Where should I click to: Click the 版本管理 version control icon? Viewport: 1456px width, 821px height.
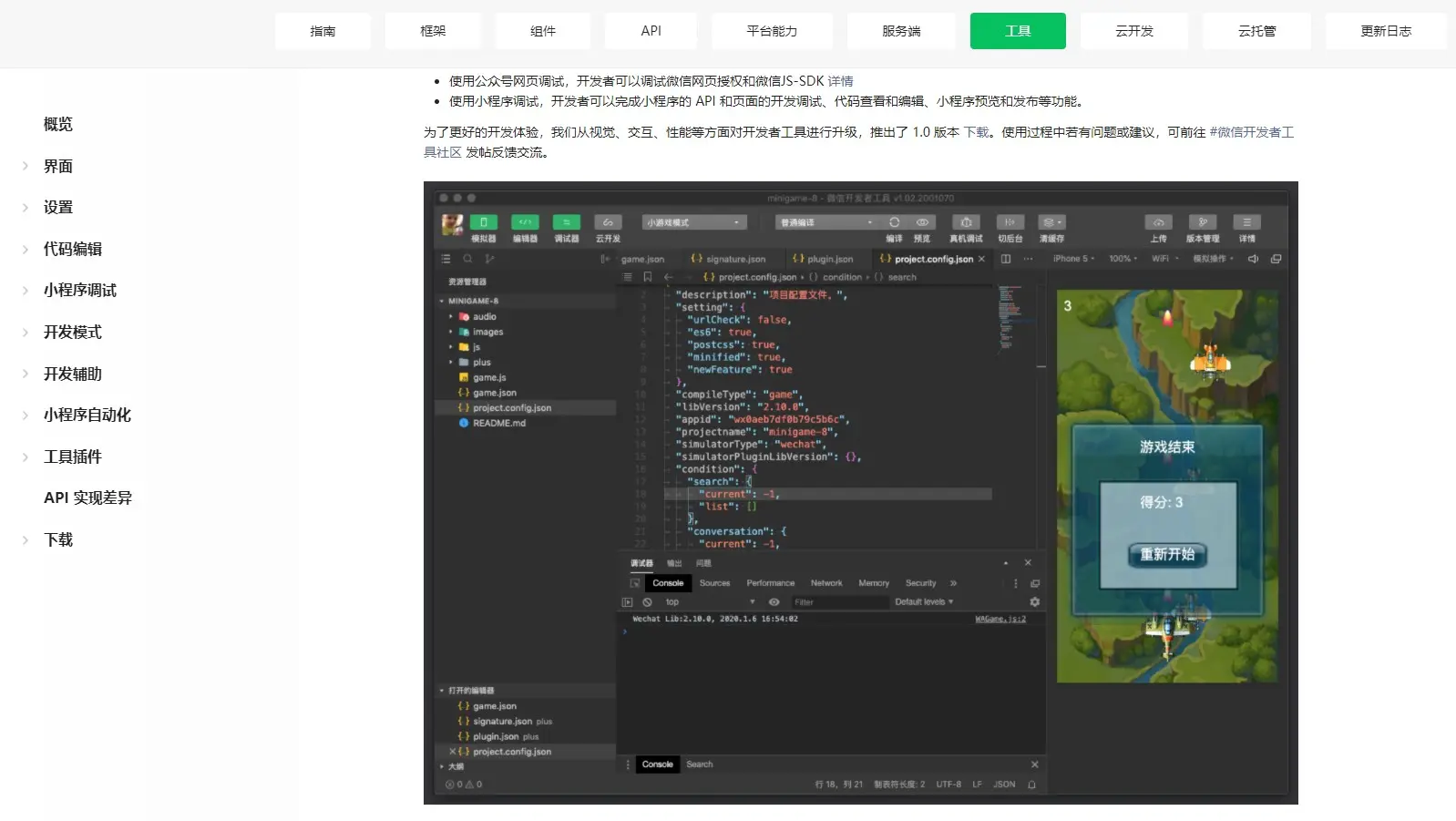coord(1203,222)
